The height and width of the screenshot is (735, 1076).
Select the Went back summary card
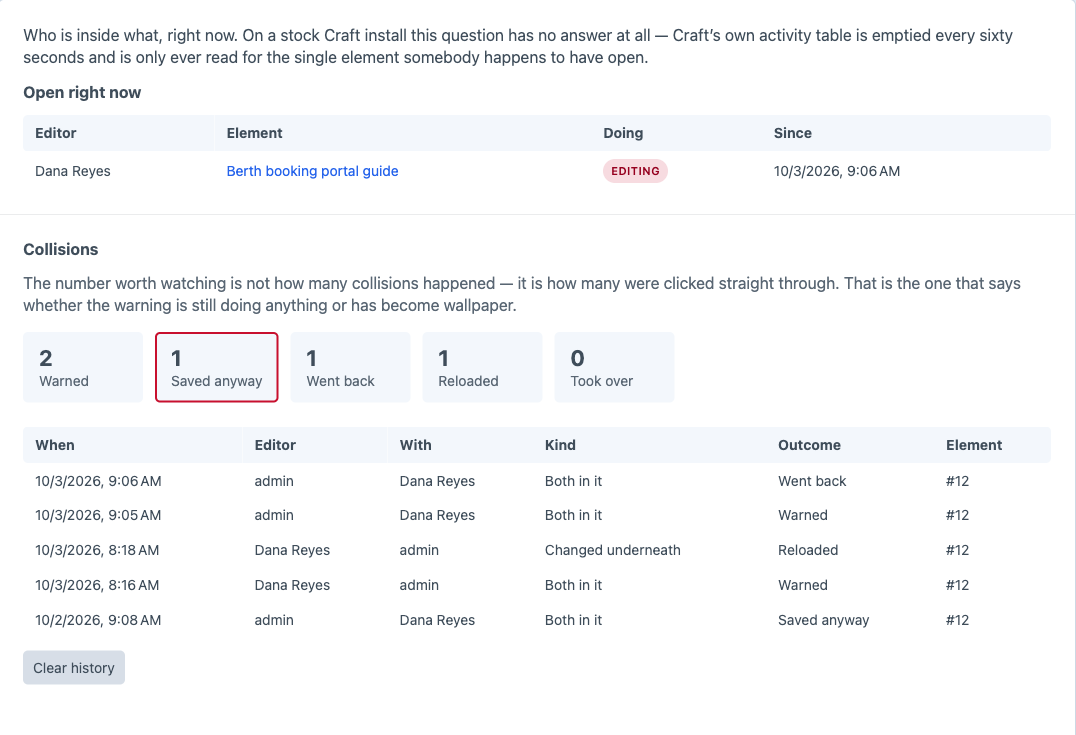pyautogui.click(x=351, y=367)
